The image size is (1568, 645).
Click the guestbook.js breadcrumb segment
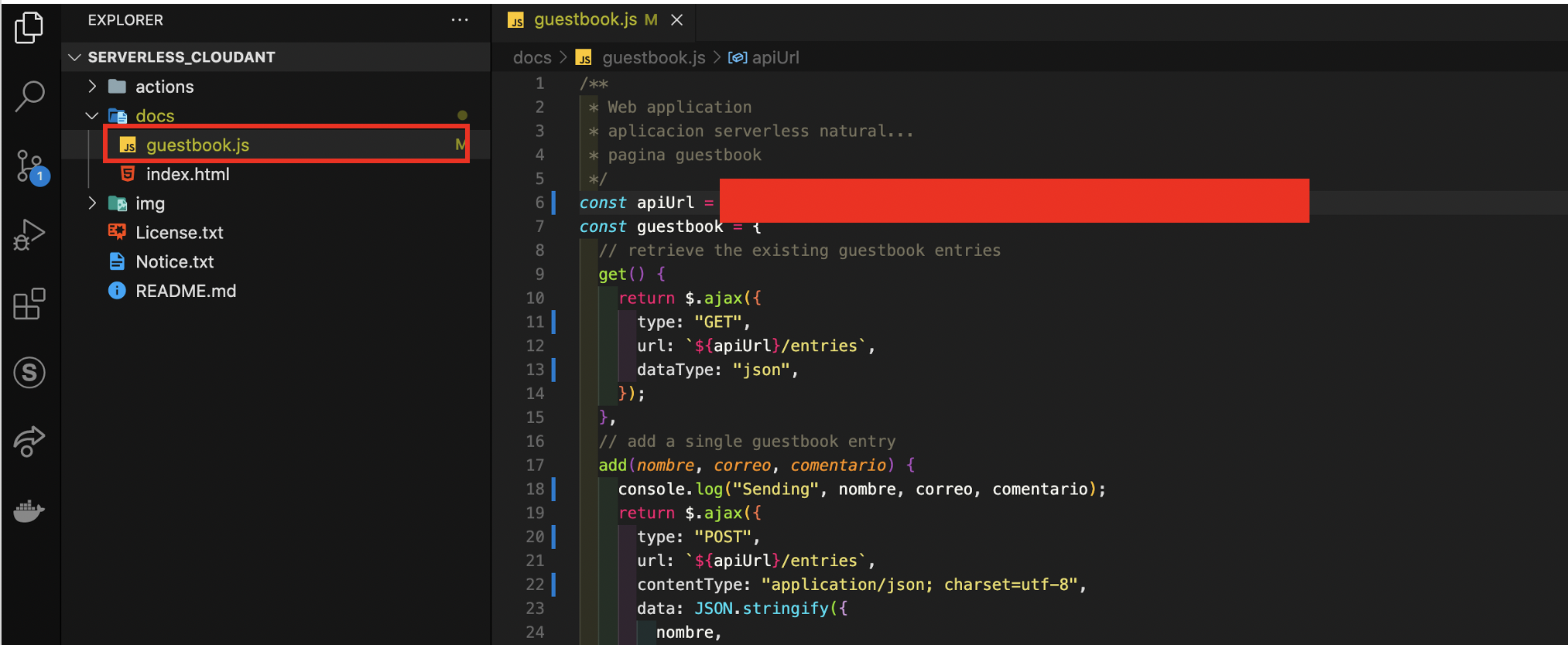click(x=654, y=57)
